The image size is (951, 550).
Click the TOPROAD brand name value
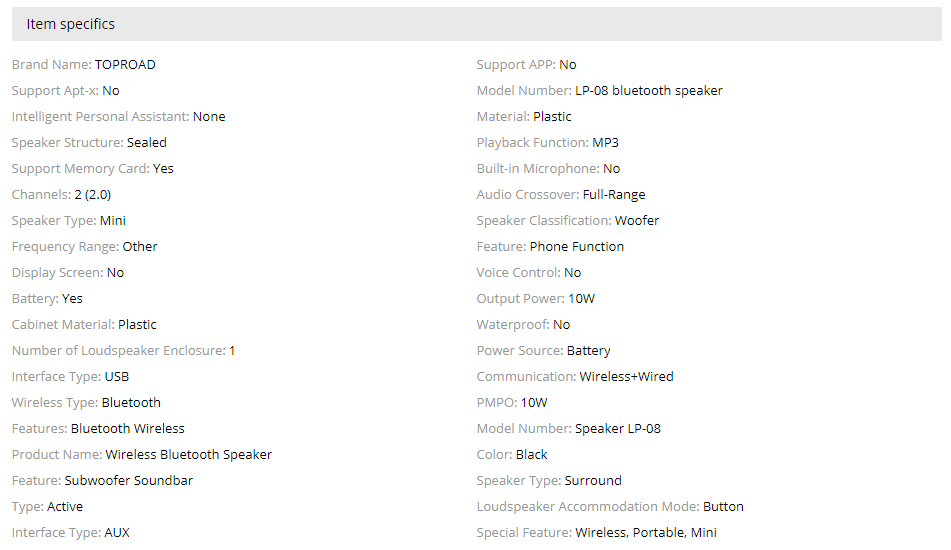[x=125, y=65]
